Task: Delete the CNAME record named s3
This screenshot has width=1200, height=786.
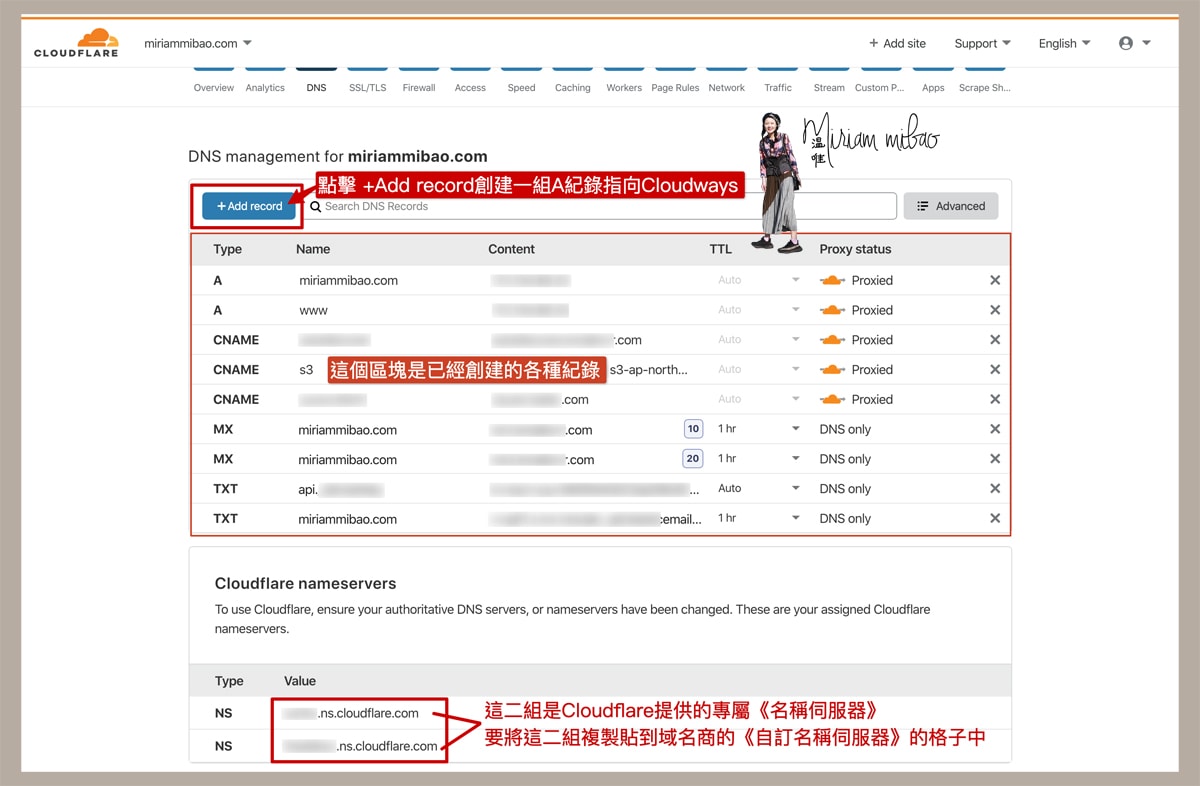Action: click(995, 369)
